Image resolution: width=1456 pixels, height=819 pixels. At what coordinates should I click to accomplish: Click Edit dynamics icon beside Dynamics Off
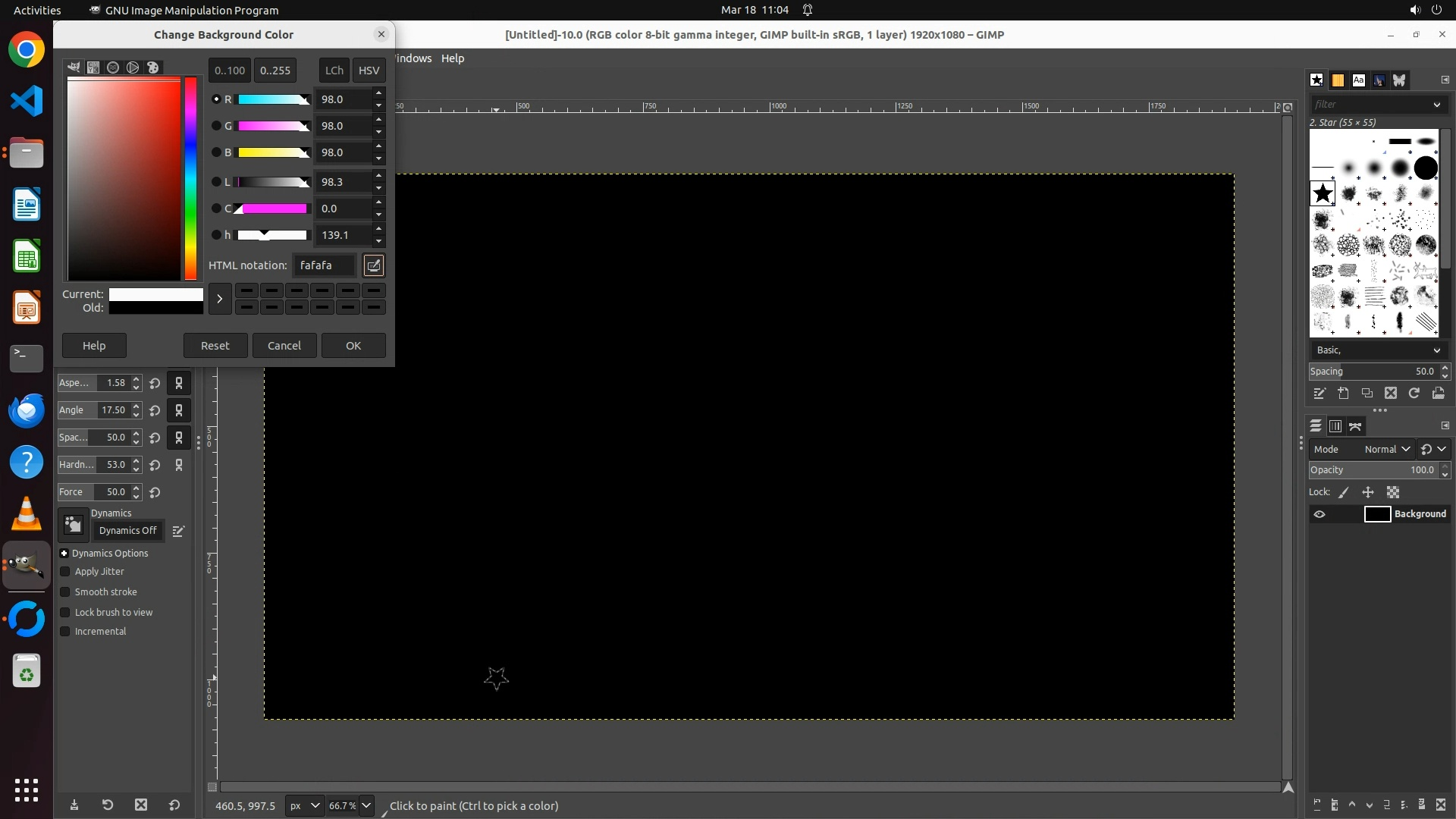(178, 531)
